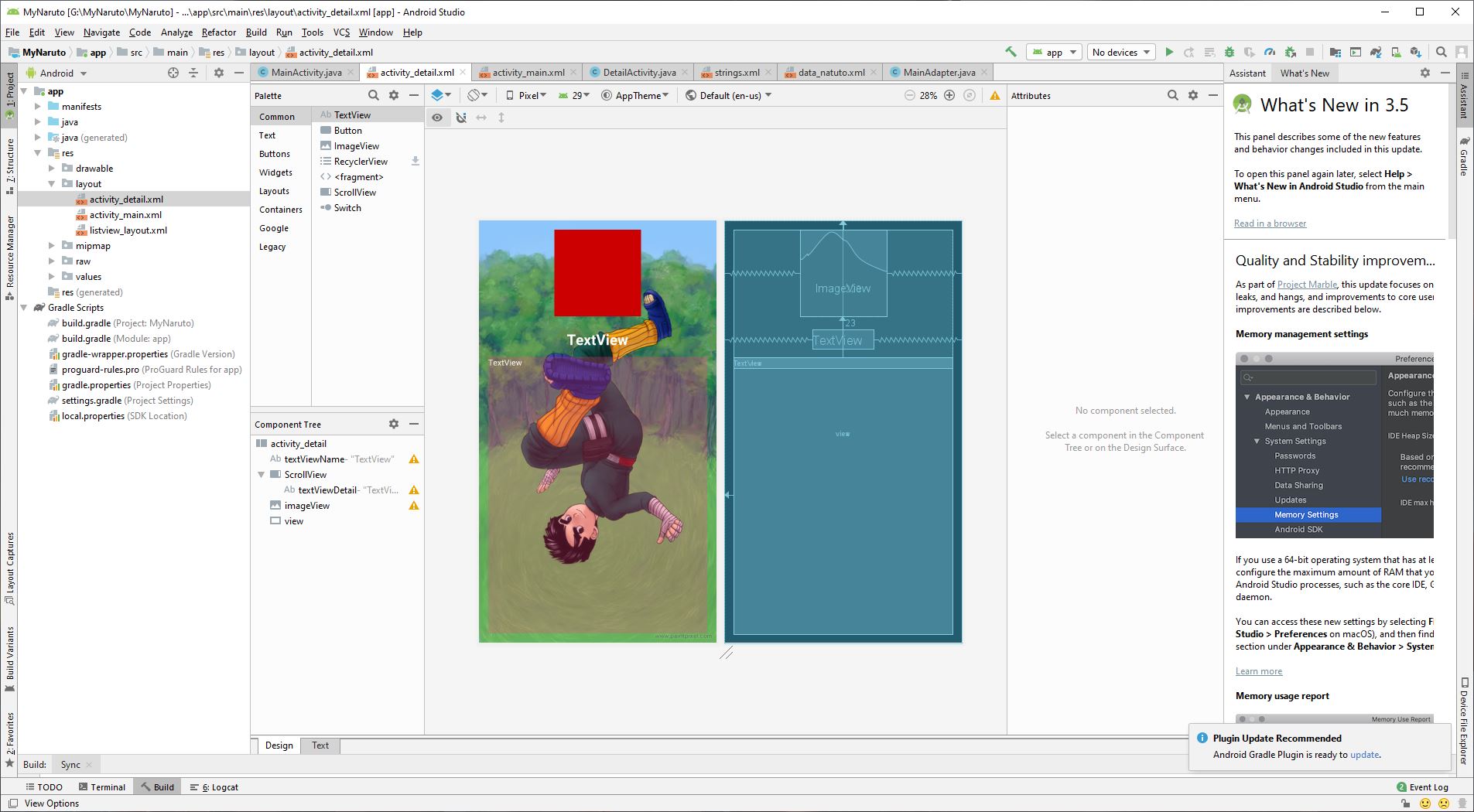Click the zoom in plus icon
The width and height of the screenshot is (1474, 812).
coord(949,95)
